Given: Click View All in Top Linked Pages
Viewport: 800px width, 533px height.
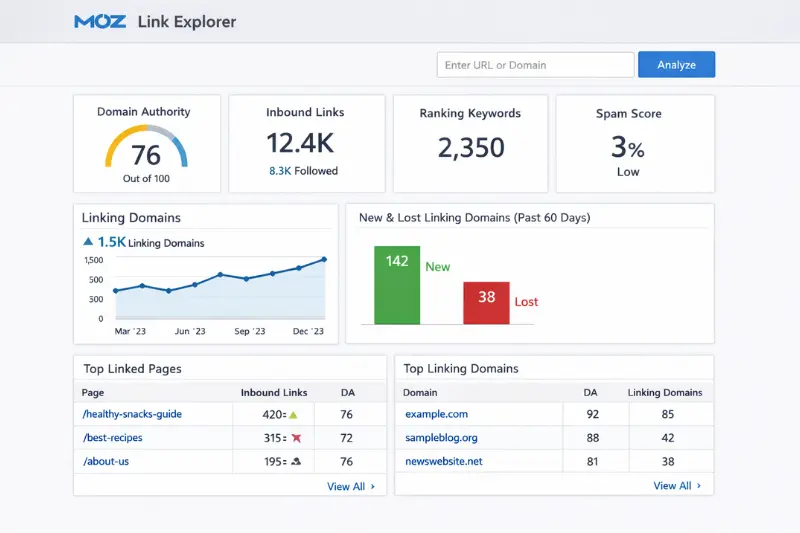Looking at the screenshot, I should 346,487.
